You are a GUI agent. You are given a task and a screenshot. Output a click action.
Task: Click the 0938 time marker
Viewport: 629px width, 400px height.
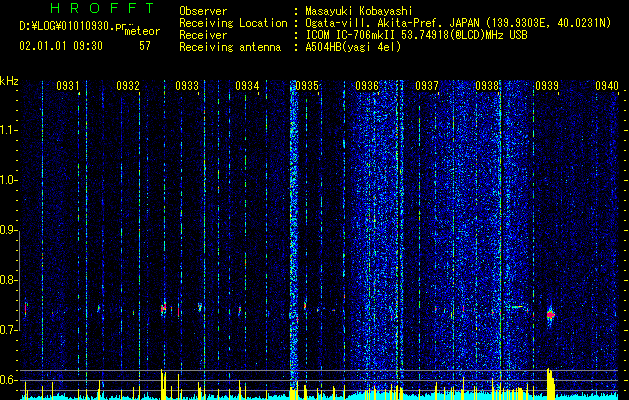coord(487,86)
